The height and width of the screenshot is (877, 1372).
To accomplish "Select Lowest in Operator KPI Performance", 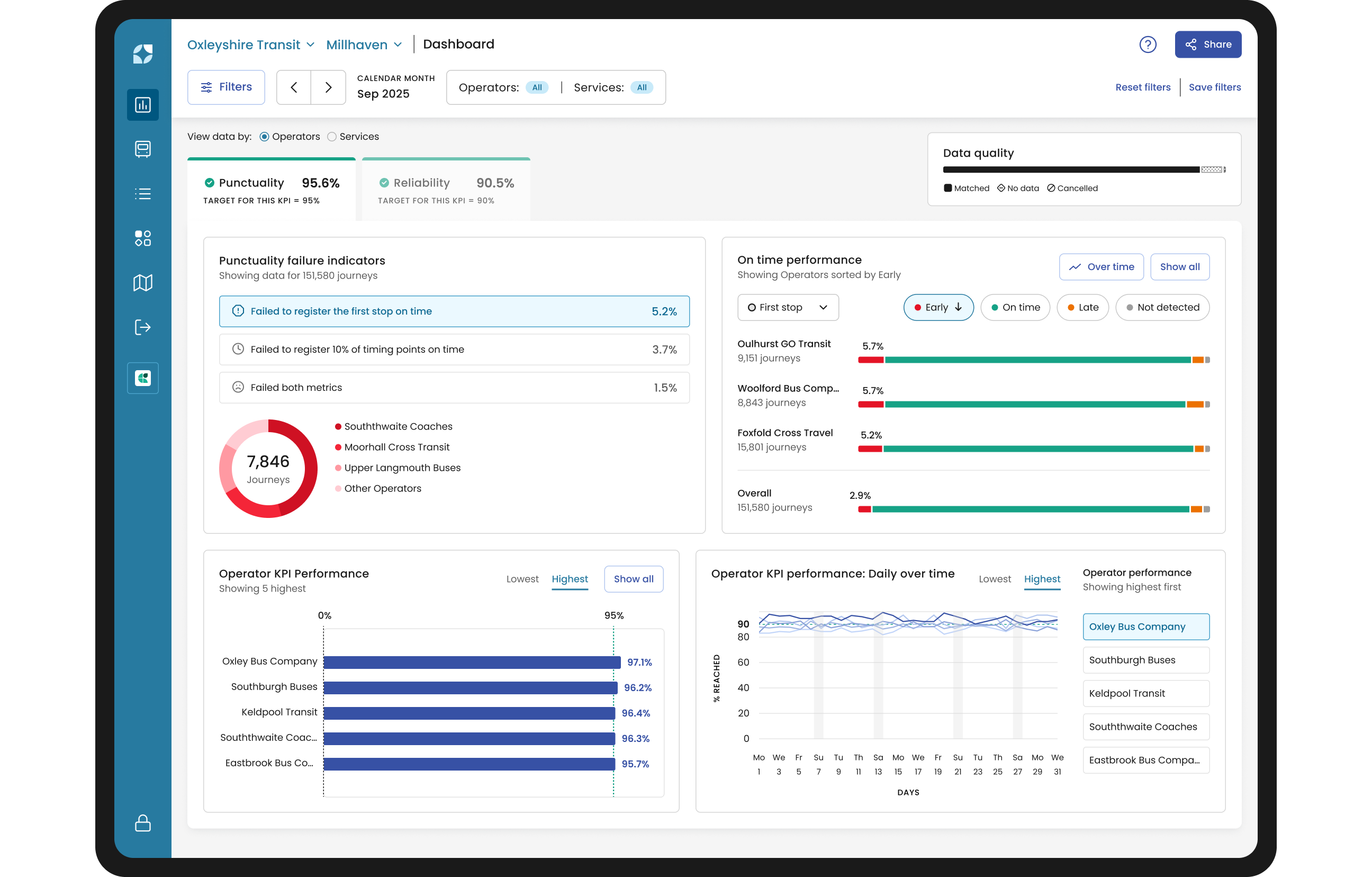I will click(x=522, y=579).
